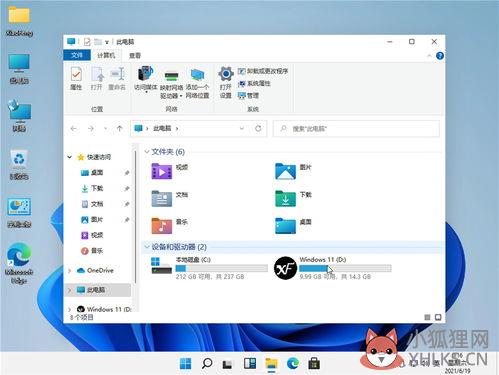Open the address bar history dropdown
Viewport: 499px width, 375px height.
(x=242, y=128)
